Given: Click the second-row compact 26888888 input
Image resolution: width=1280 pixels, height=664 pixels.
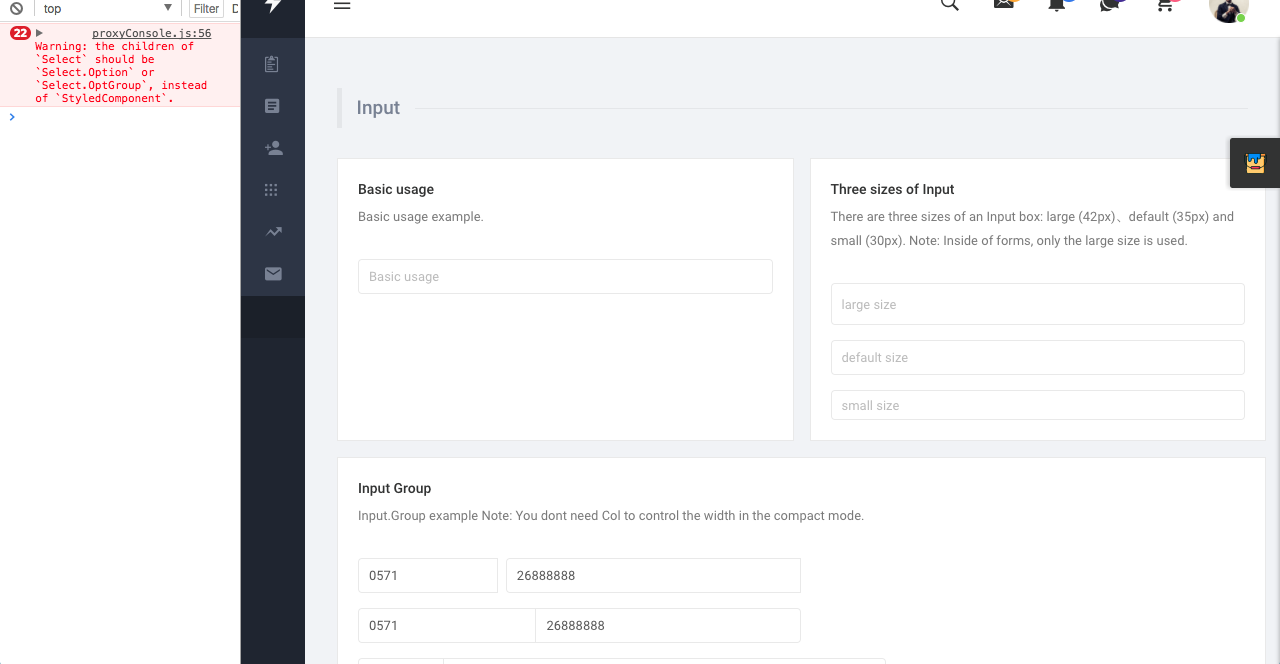Looking at the screenshot, I should pos(668,626).
